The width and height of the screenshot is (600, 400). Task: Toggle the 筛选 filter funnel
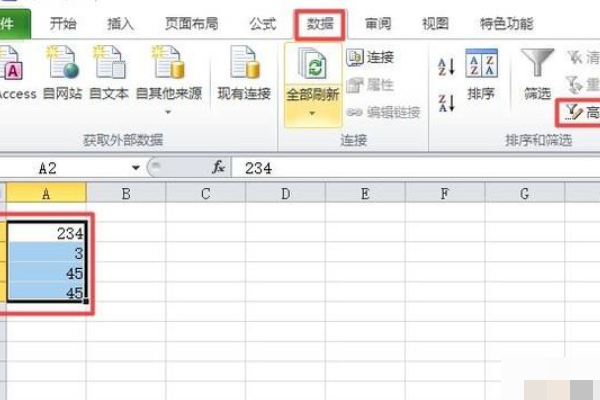[x=538, y=73]
